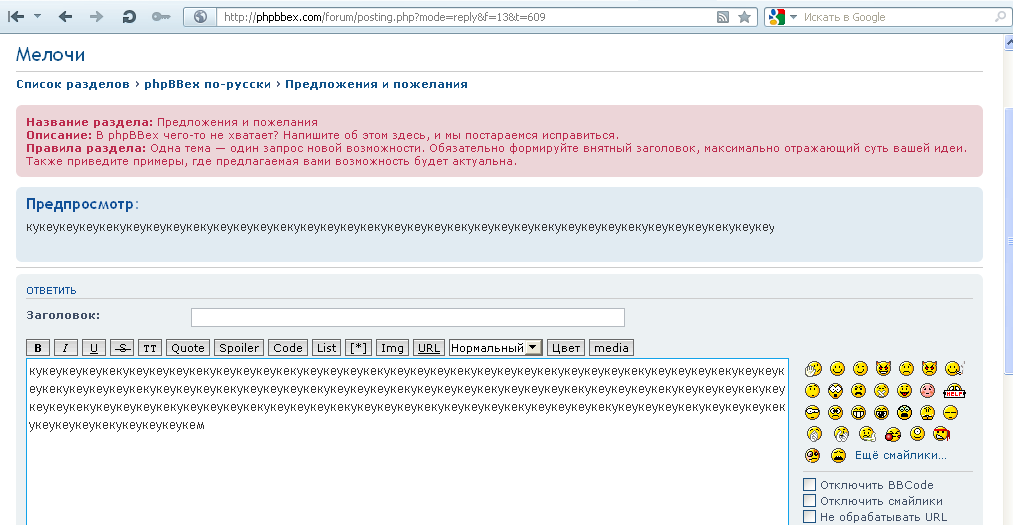This screenshot has height=525, width=1013.
Task: Tick the Отключить смайлики checkbox
Action: click(x=810, y=501)
